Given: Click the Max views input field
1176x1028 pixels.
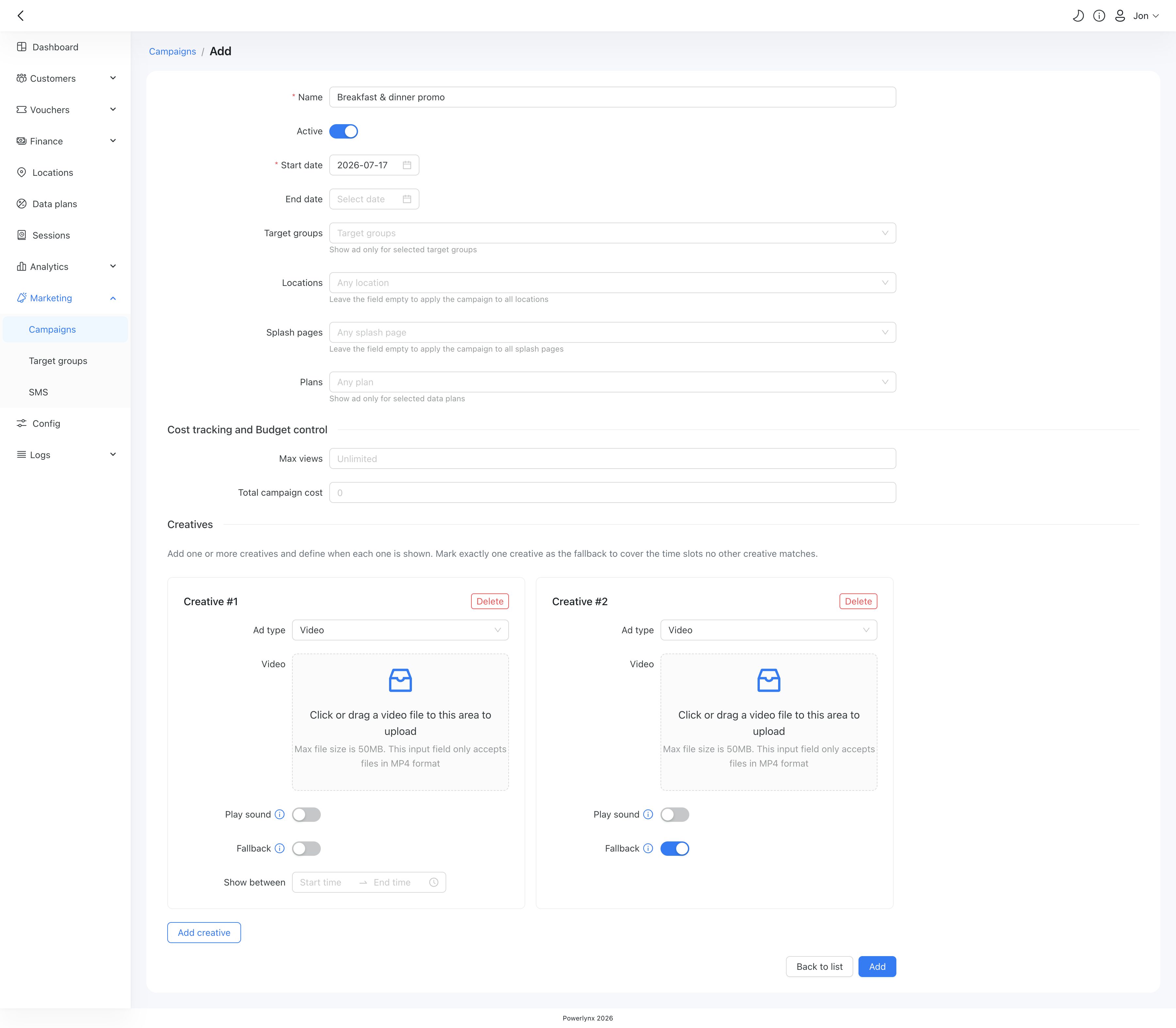Looking at the screenshot, I should tap(612, 458).
